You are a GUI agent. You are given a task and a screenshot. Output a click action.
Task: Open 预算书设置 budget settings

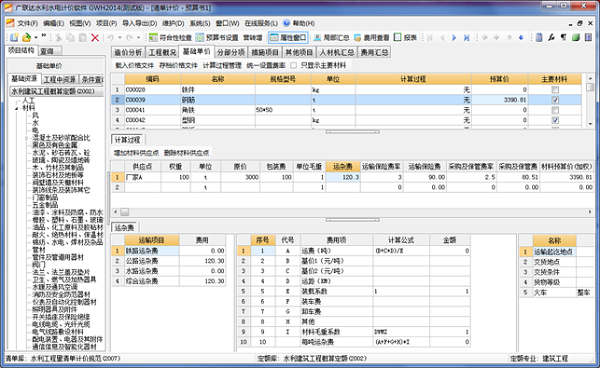pos(217,37)
